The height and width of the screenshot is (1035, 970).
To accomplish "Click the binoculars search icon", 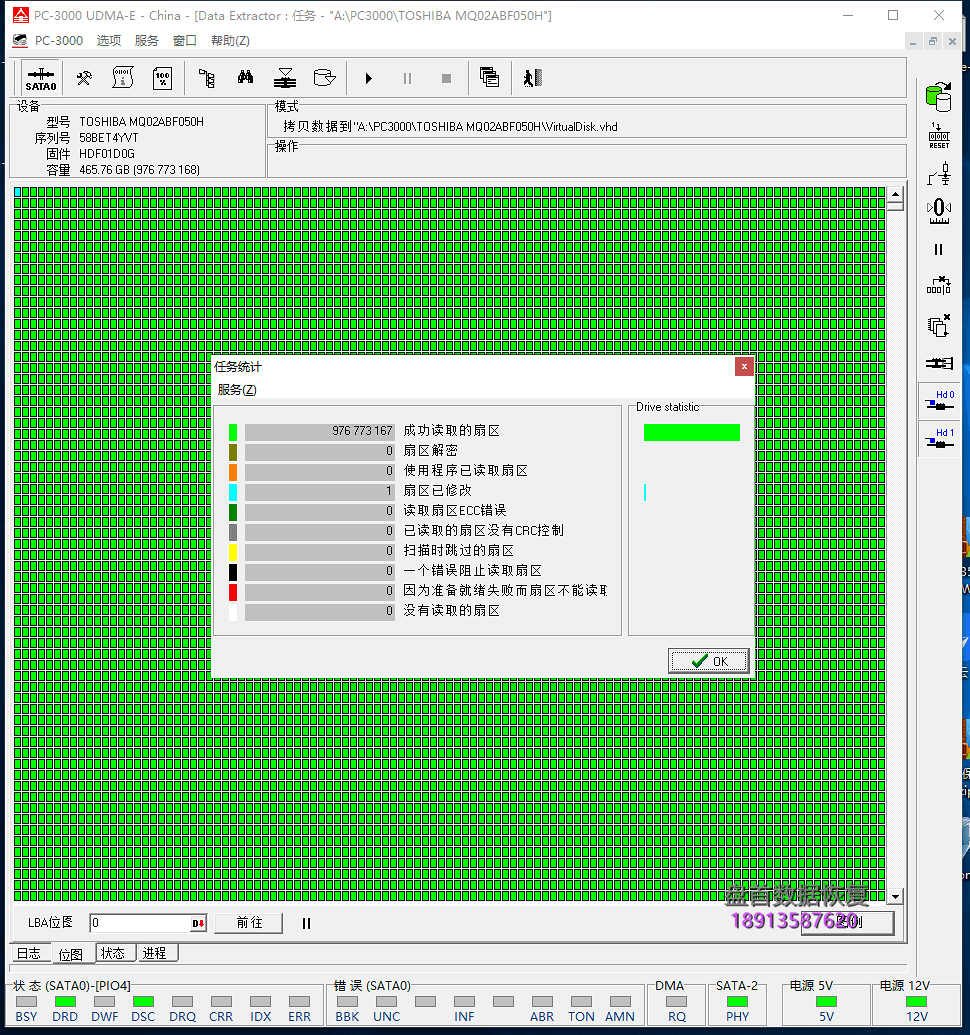I will (x=245, y=79).
